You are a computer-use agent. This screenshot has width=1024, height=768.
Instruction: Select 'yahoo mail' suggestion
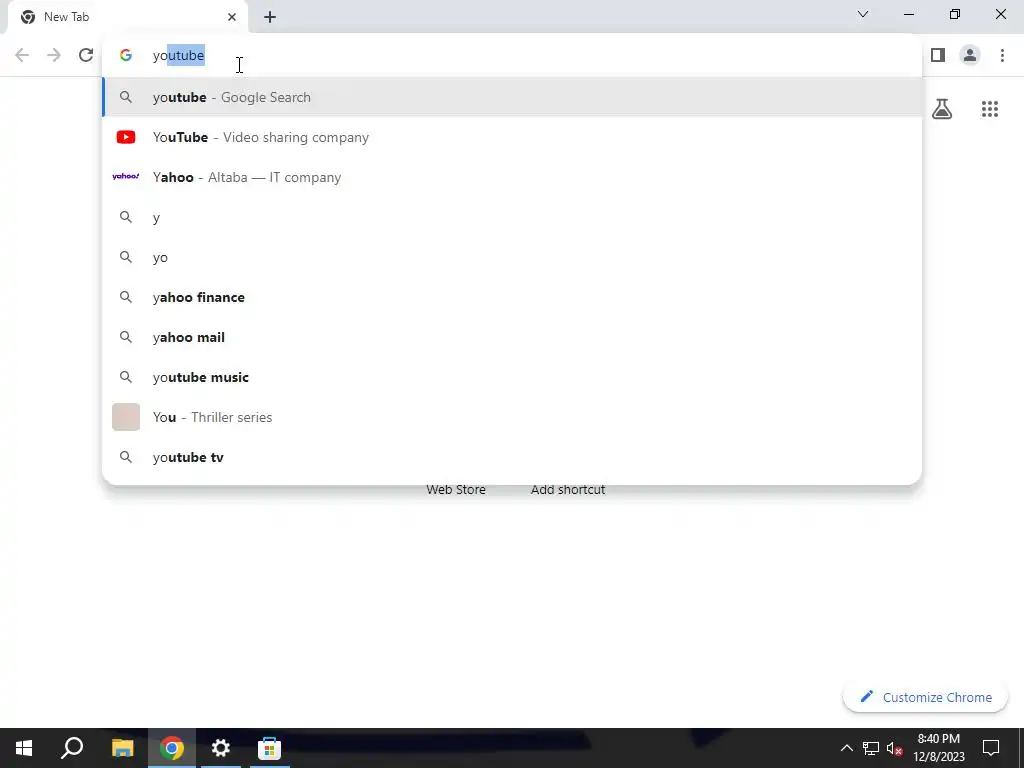[x=512, y=337]
